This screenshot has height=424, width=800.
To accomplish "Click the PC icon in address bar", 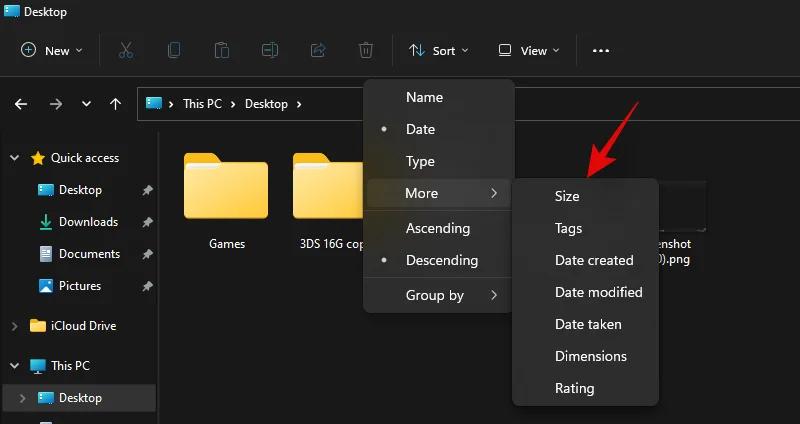I will (154, 104).
